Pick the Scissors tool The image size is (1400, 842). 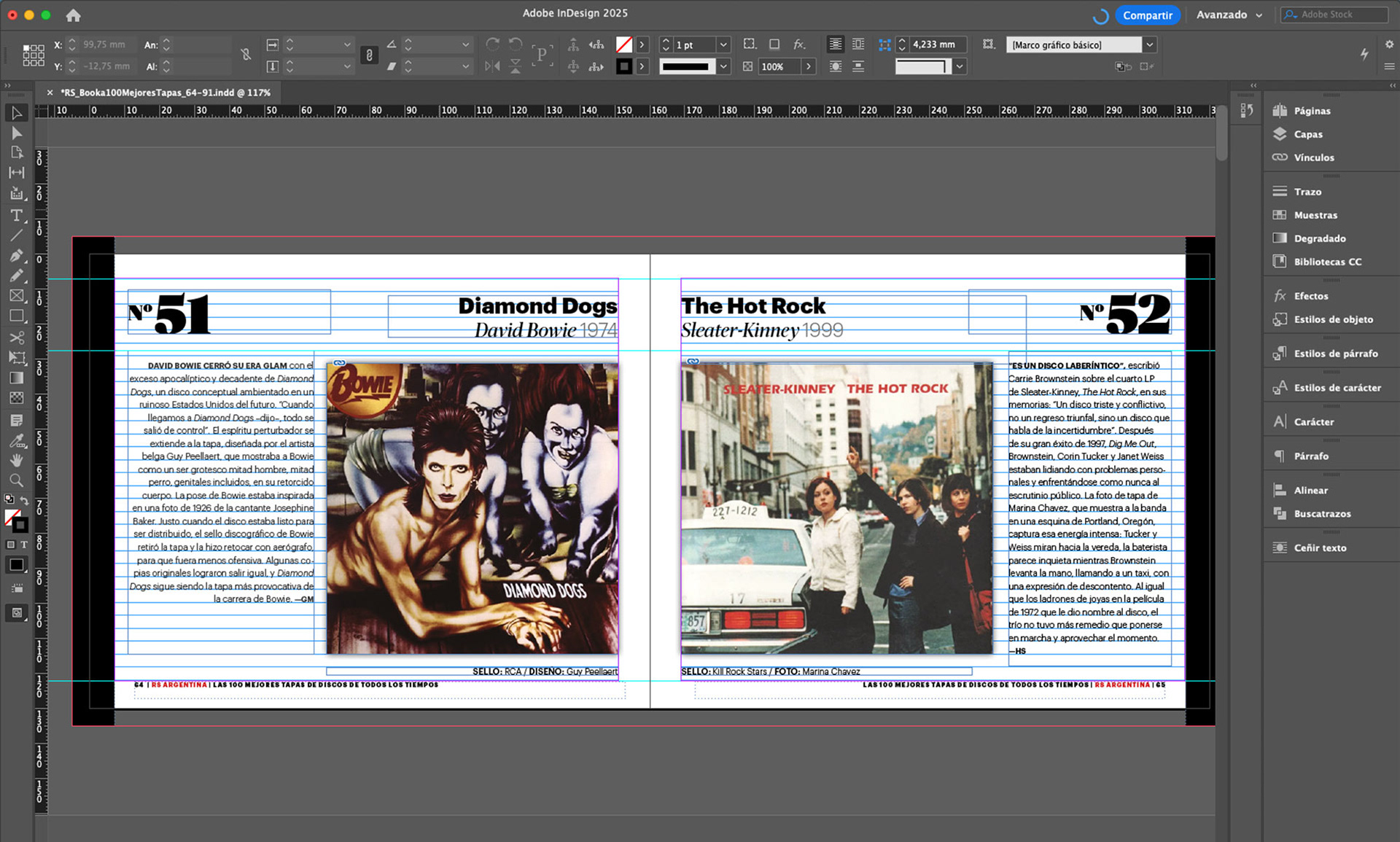pyautogui.click(x=16, y=337)
